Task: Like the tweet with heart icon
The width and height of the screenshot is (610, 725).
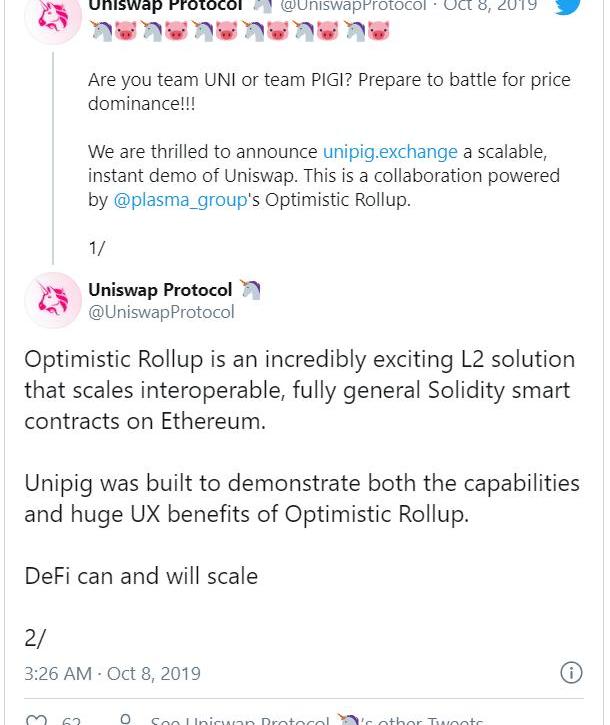Action: [36, 720]
